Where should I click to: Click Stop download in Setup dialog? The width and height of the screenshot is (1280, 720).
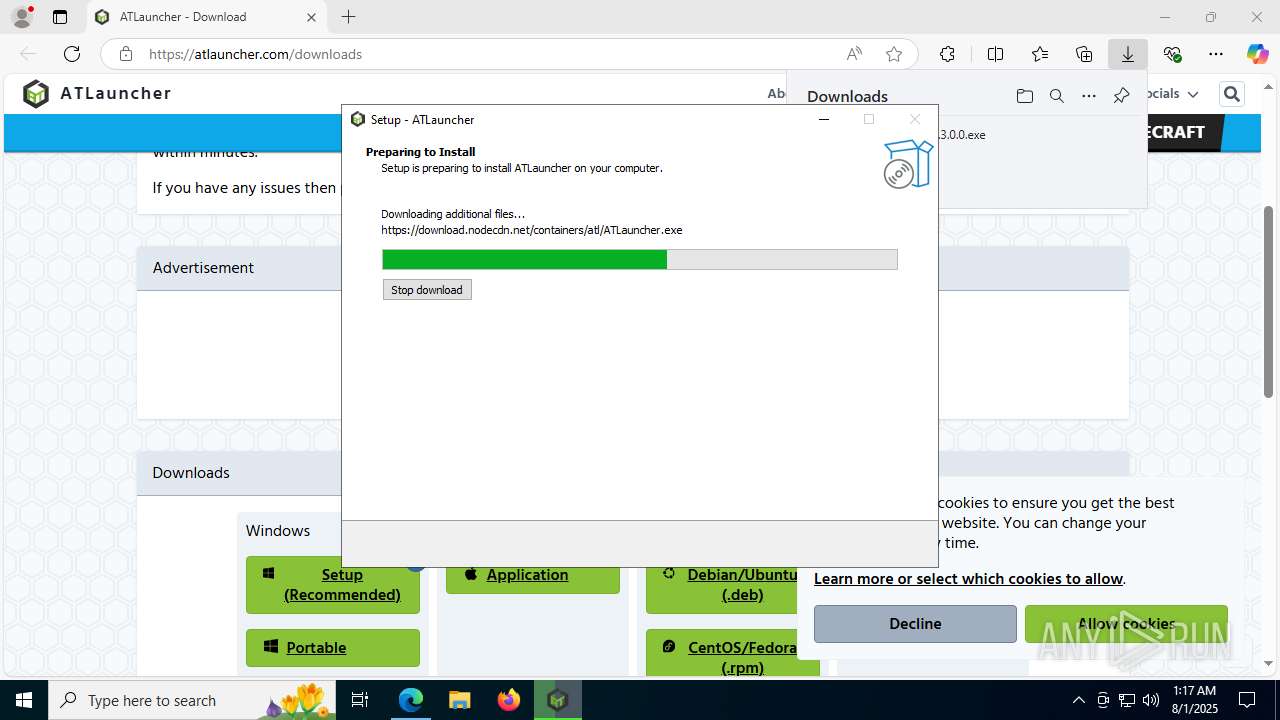tap(427, 290)
